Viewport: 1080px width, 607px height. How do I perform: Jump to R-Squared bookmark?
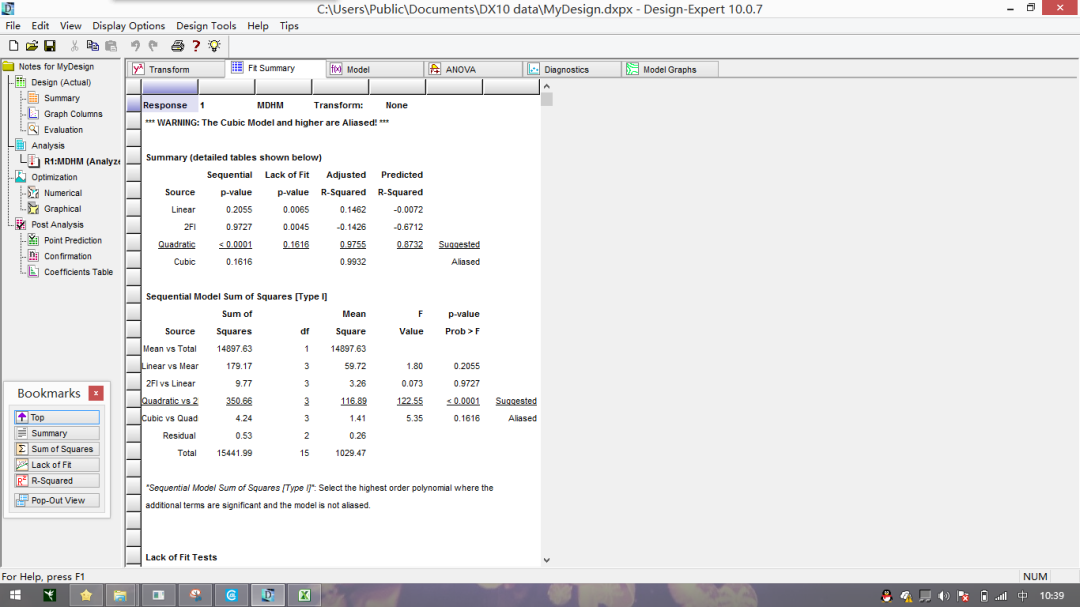(56, 480)
